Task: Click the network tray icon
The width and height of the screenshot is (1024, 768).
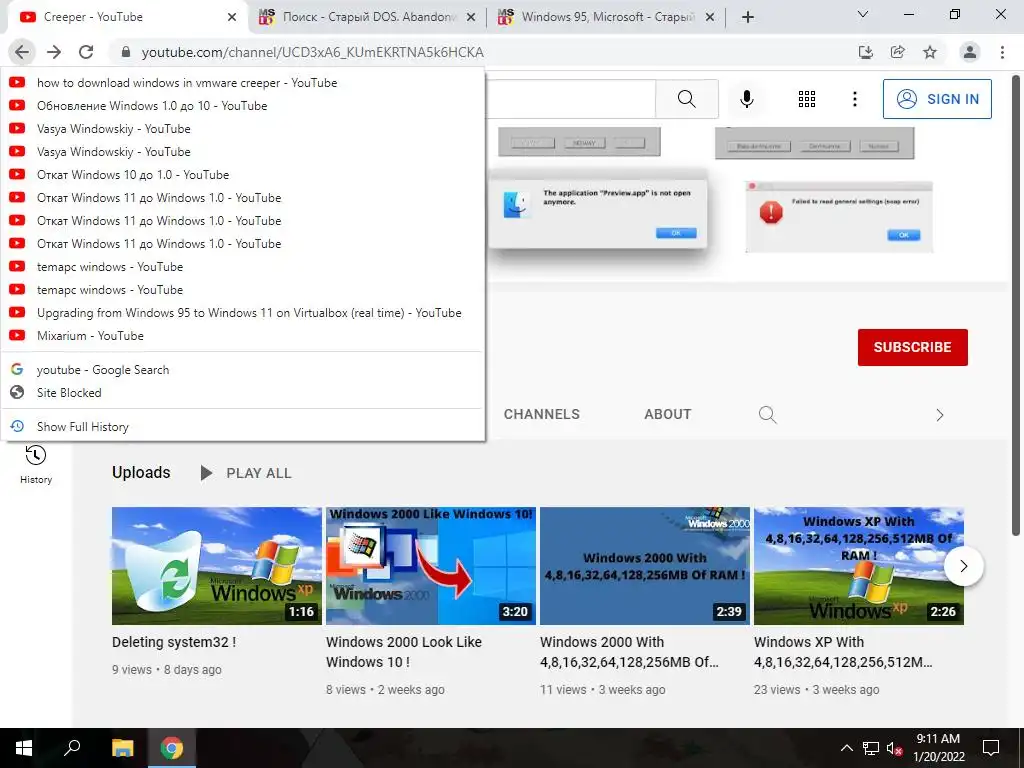Action: 871,748
